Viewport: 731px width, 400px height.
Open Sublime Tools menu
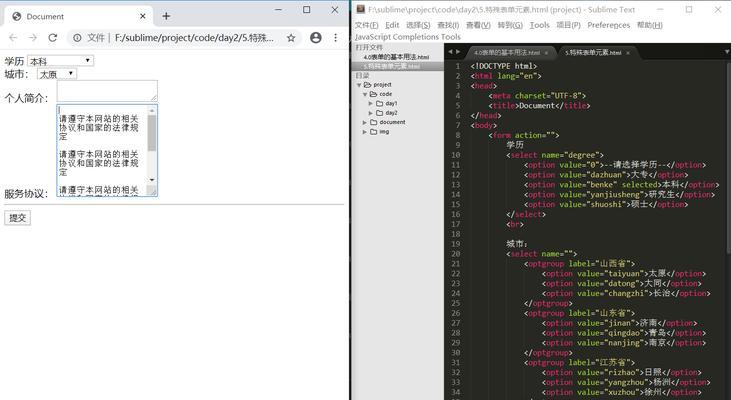539,25
